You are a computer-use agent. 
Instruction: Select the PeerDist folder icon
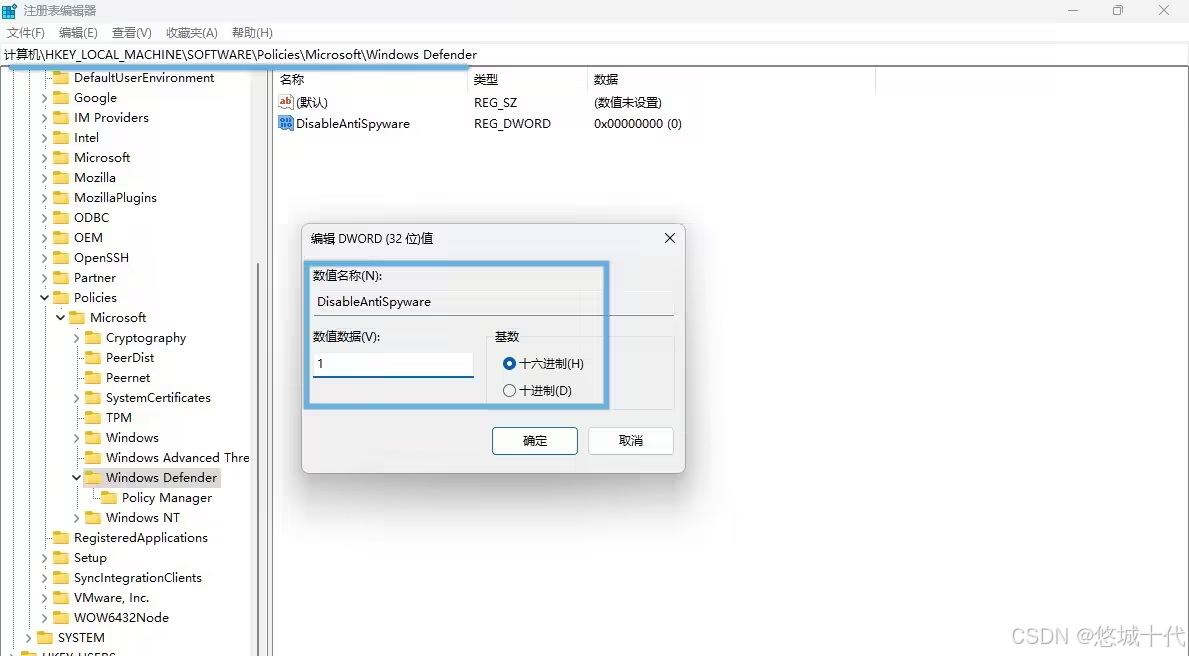pos(93,357)
